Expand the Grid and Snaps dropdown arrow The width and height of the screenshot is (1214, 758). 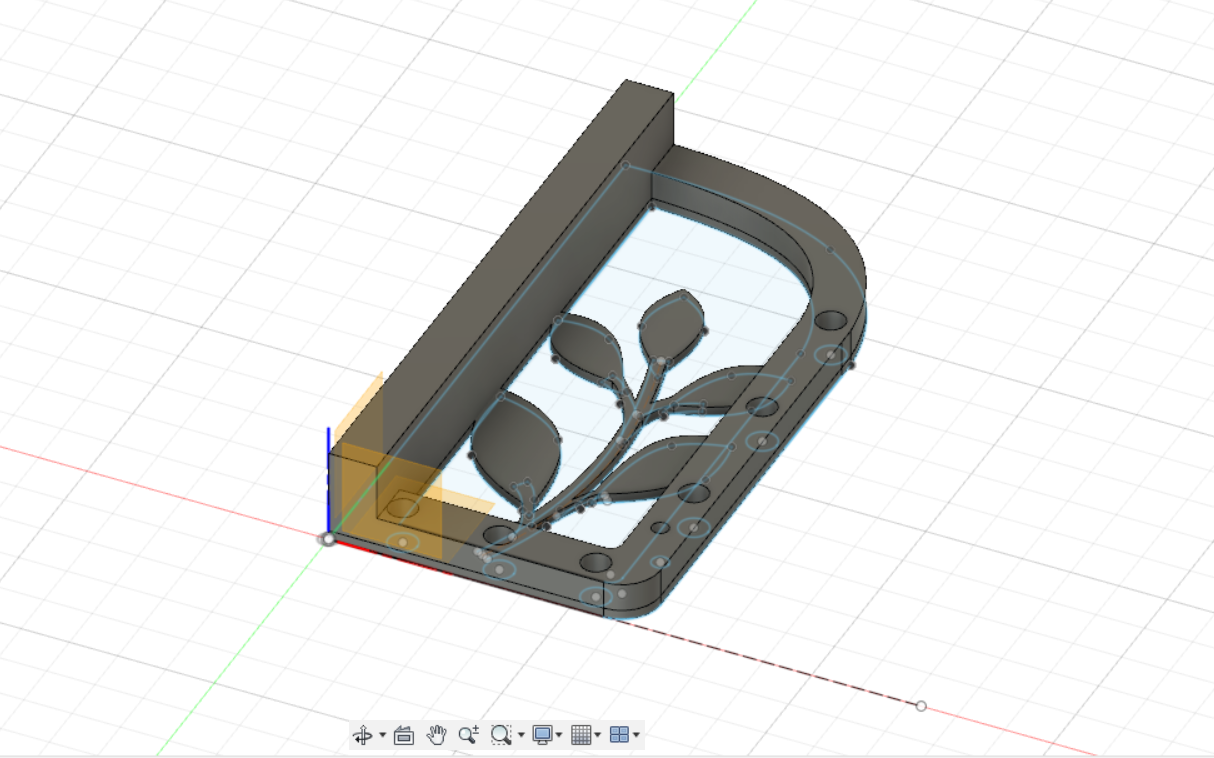tap(598, 736)
